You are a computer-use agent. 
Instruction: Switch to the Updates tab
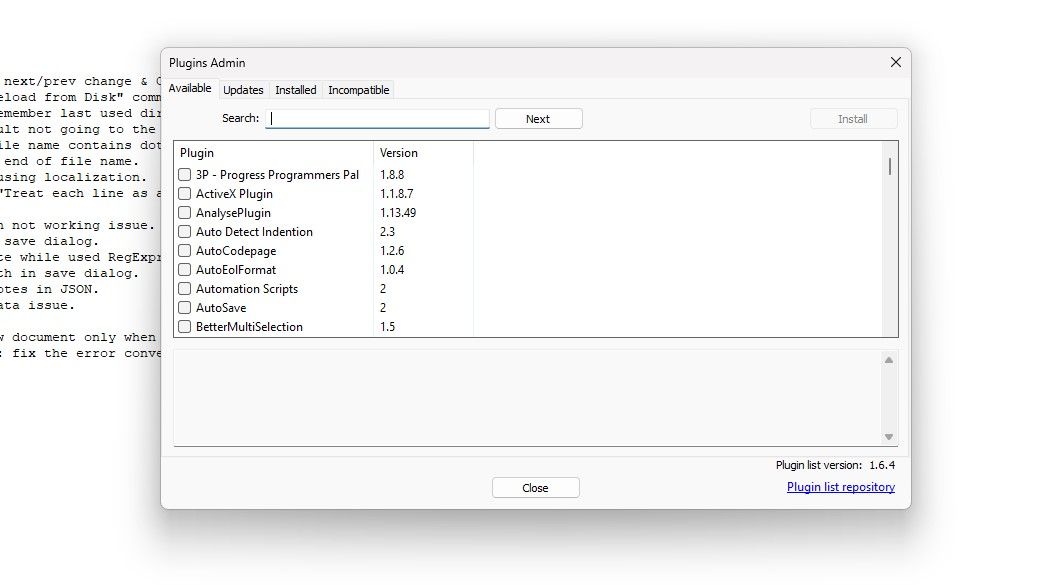pyautogui.click(x=243, y=90)
